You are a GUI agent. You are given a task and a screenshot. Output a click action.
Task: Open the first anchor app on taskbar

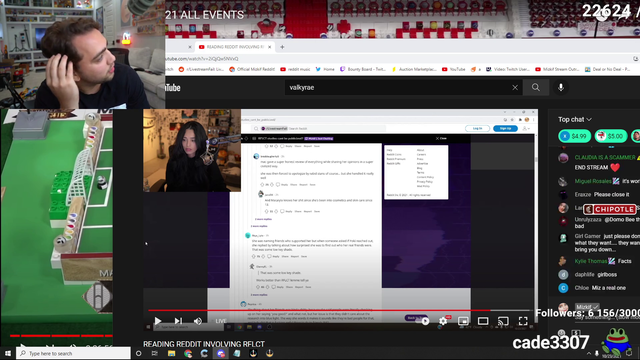coord(253,353)
